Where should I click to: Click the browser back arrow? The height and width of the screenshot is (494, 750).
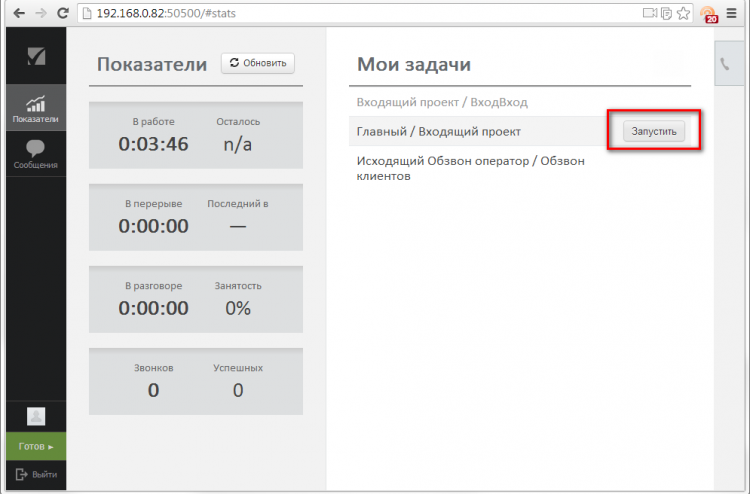[x=16, y=14]
